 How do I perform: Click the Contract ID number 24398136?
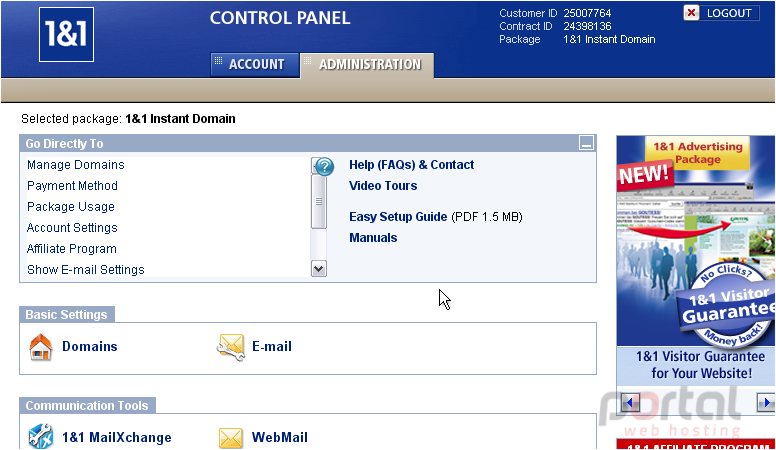coord(587,26)
